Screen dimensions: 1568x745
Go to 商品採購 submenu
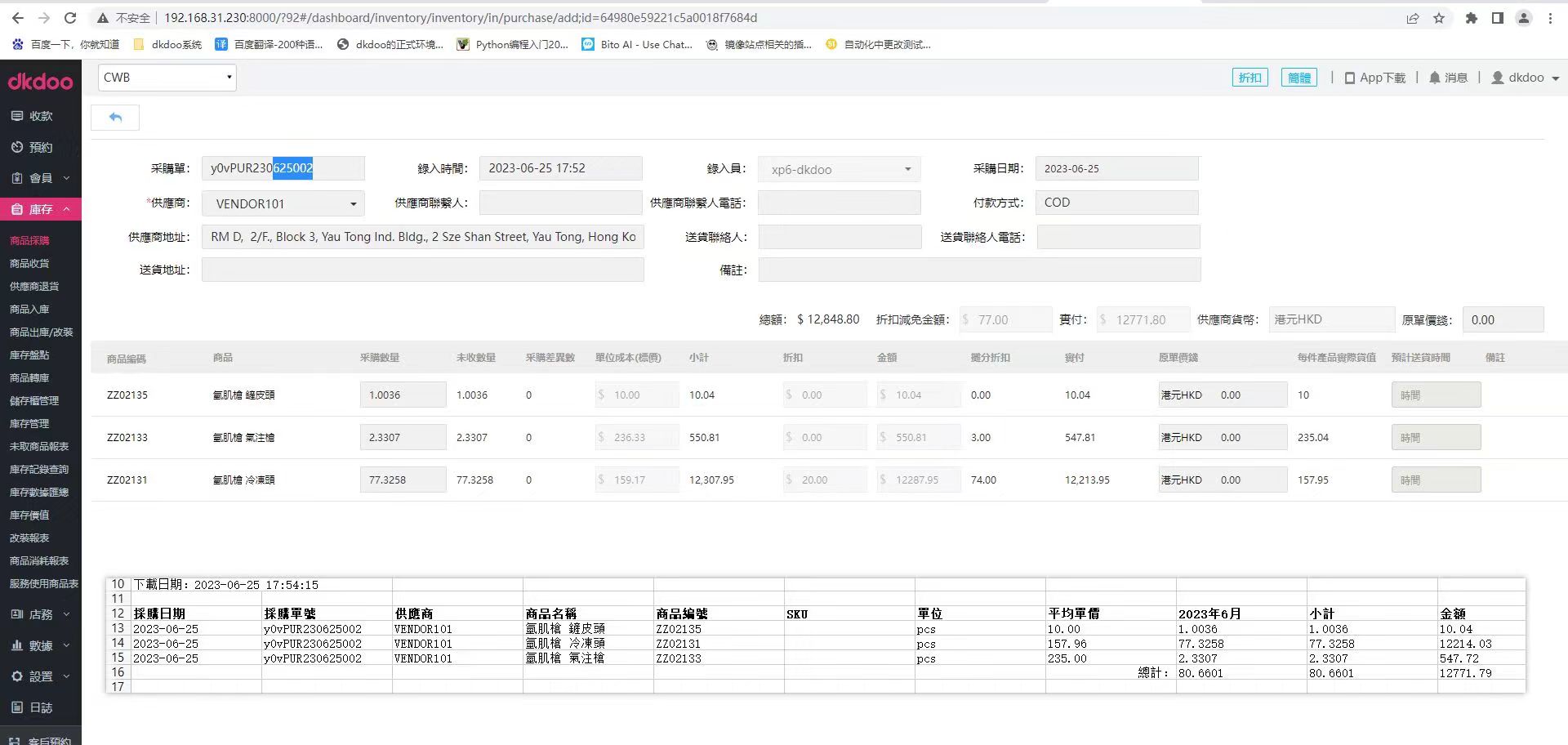tap(30, 240)
